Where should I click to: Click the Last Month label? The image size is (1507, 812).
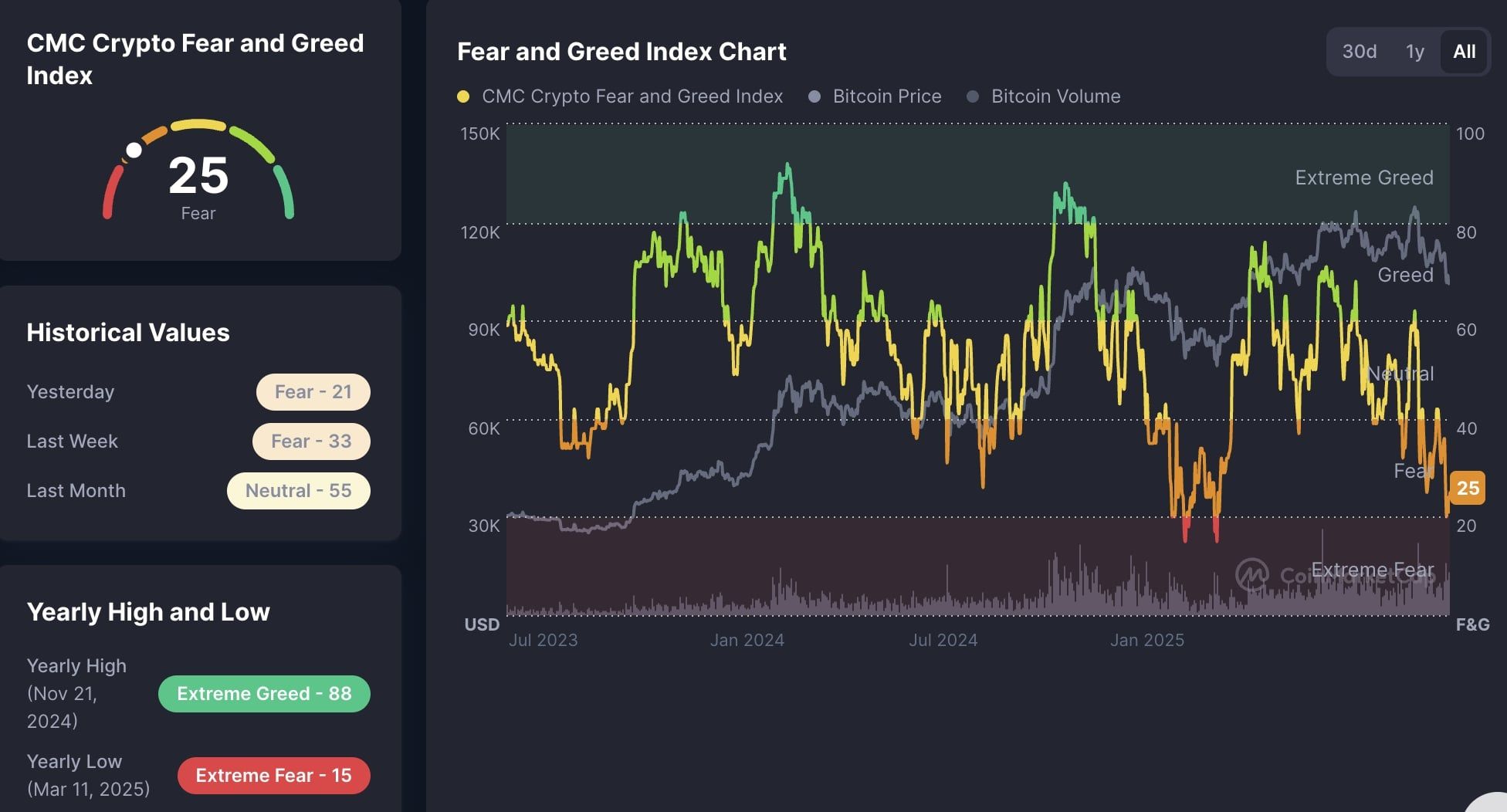(76, 491)
